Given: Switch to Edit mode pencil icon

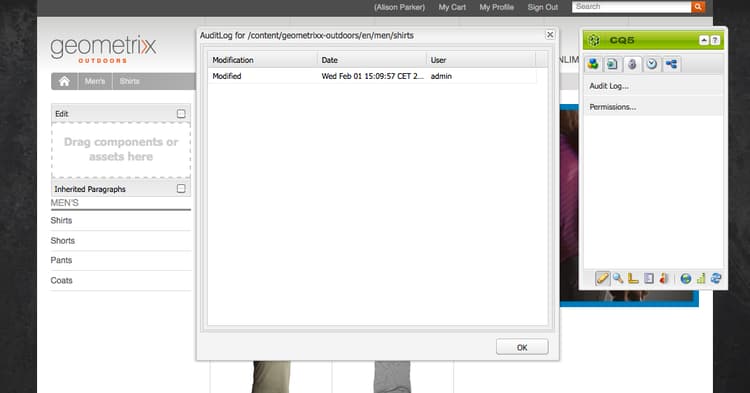Looking at the screenshot, I should pyautogui.click(x=603, y=278).
